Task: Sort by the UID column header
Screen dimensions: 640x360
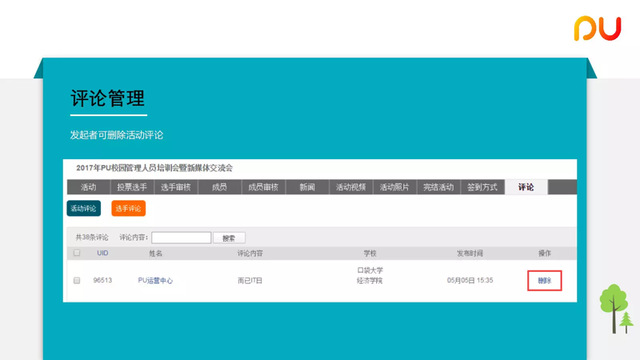Action: click(x=102, y=253)
